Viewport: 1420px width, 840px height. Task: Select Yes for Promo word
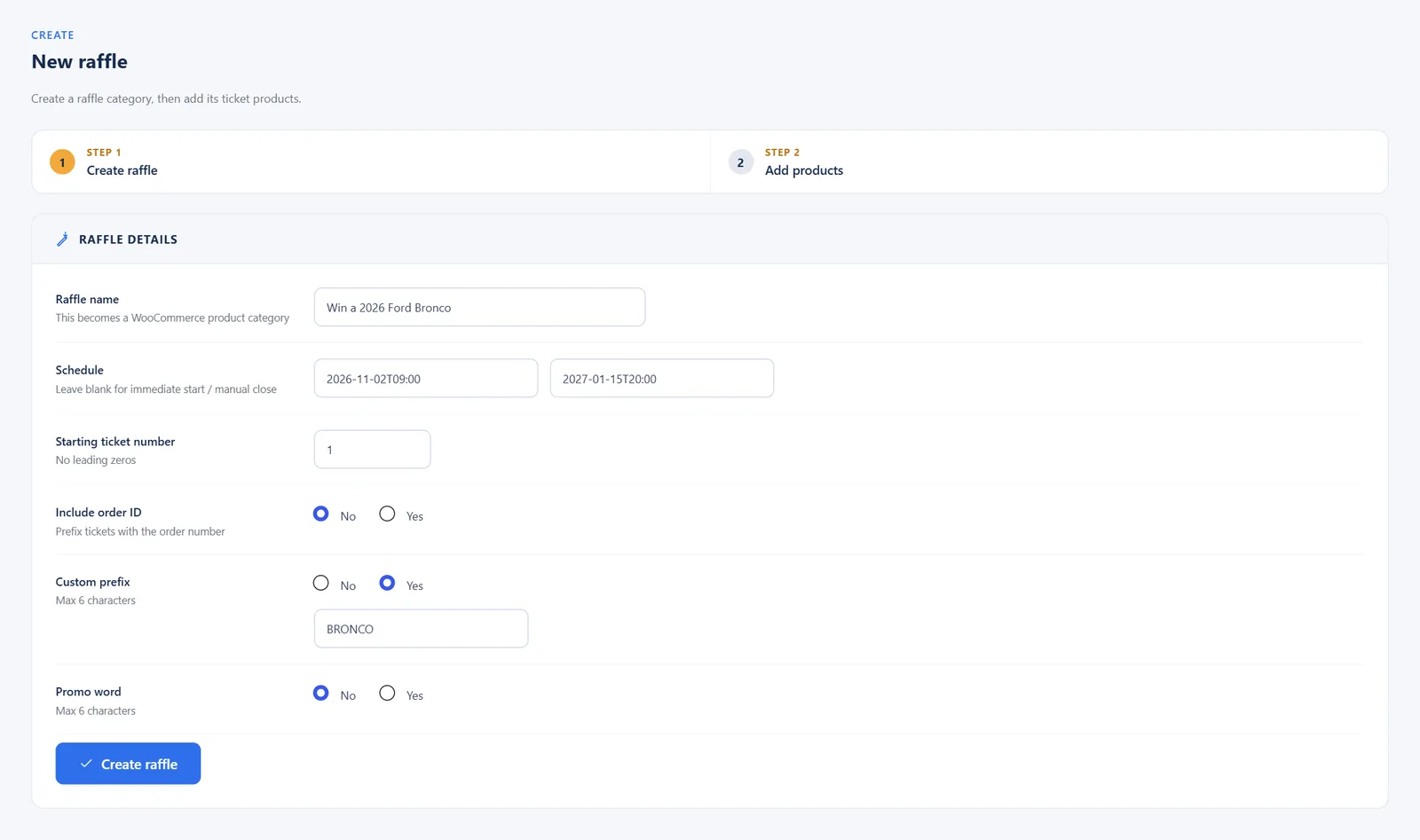pyautogui.click(x=387, y=693)
